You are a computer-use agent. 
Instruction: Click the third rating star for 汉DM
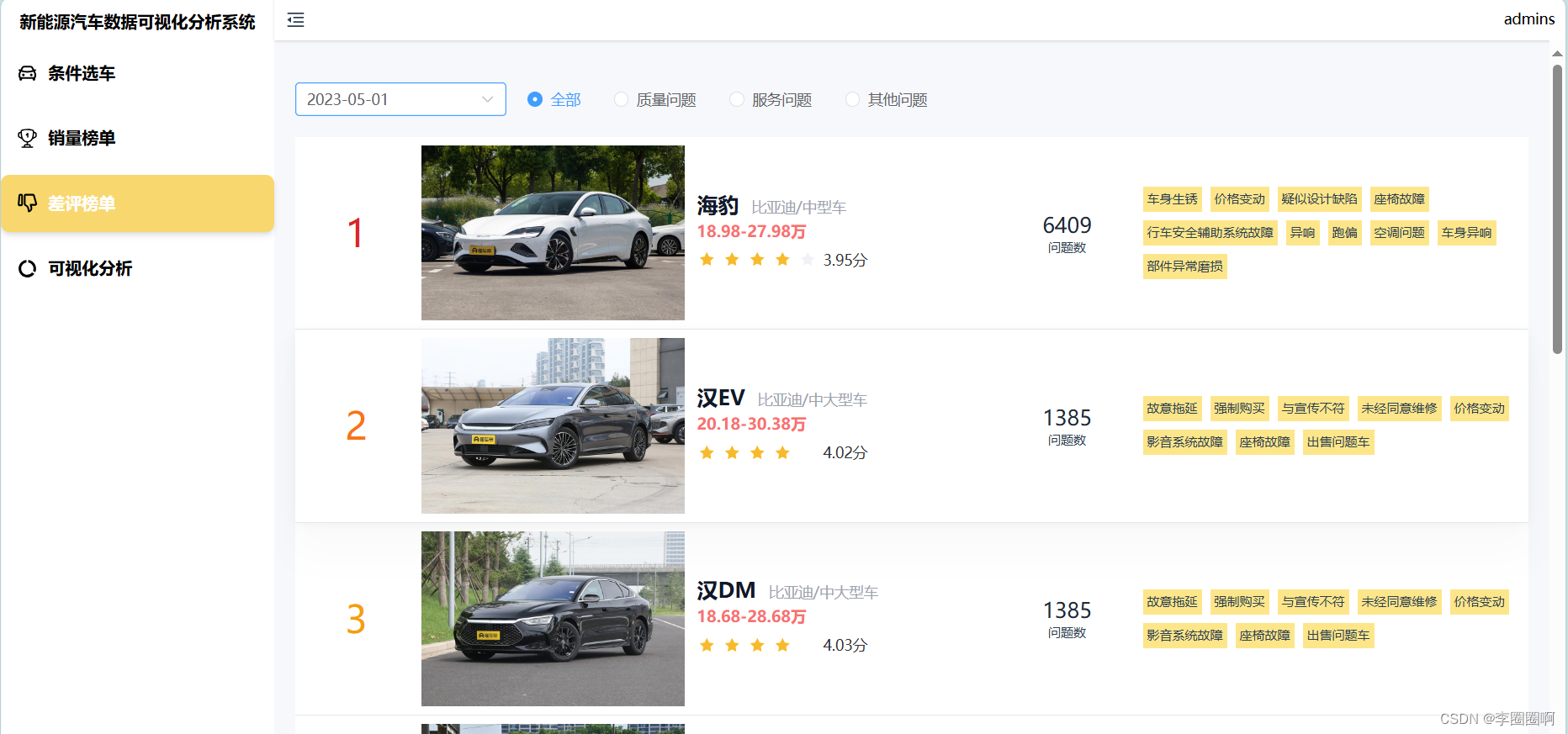(757, 646)
